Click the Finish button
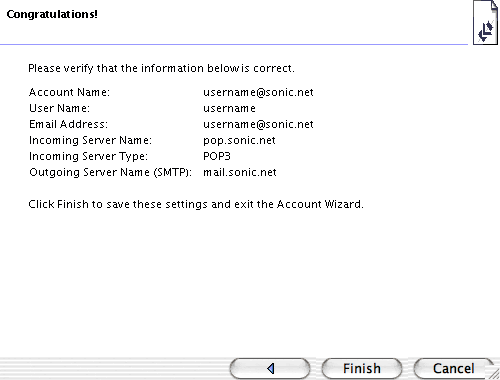Viewport: 500px width, 380px height. point(362,368)
